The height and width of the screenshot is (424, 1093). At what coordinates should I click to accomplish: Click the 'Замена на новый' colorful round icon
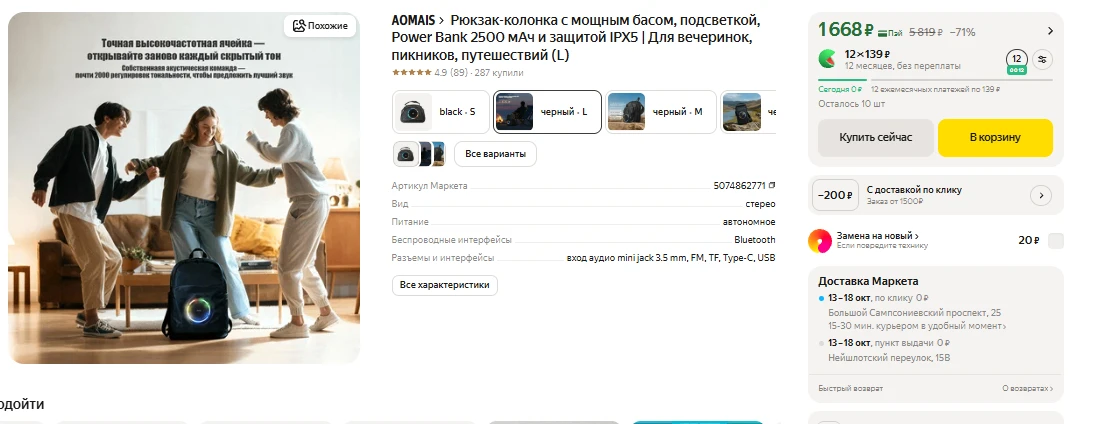click(820, 241)
